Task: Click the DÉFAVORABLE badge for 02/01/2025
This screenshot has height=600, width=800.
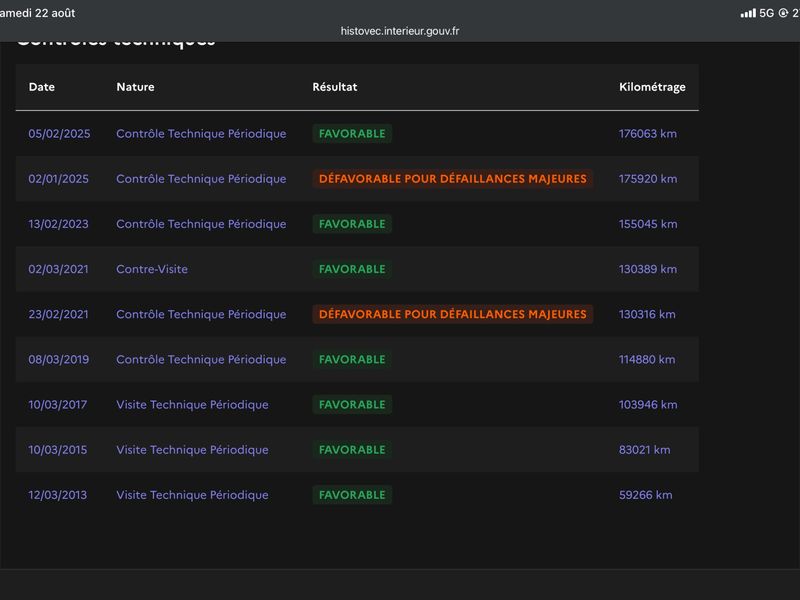Action: tap(453, 179)
